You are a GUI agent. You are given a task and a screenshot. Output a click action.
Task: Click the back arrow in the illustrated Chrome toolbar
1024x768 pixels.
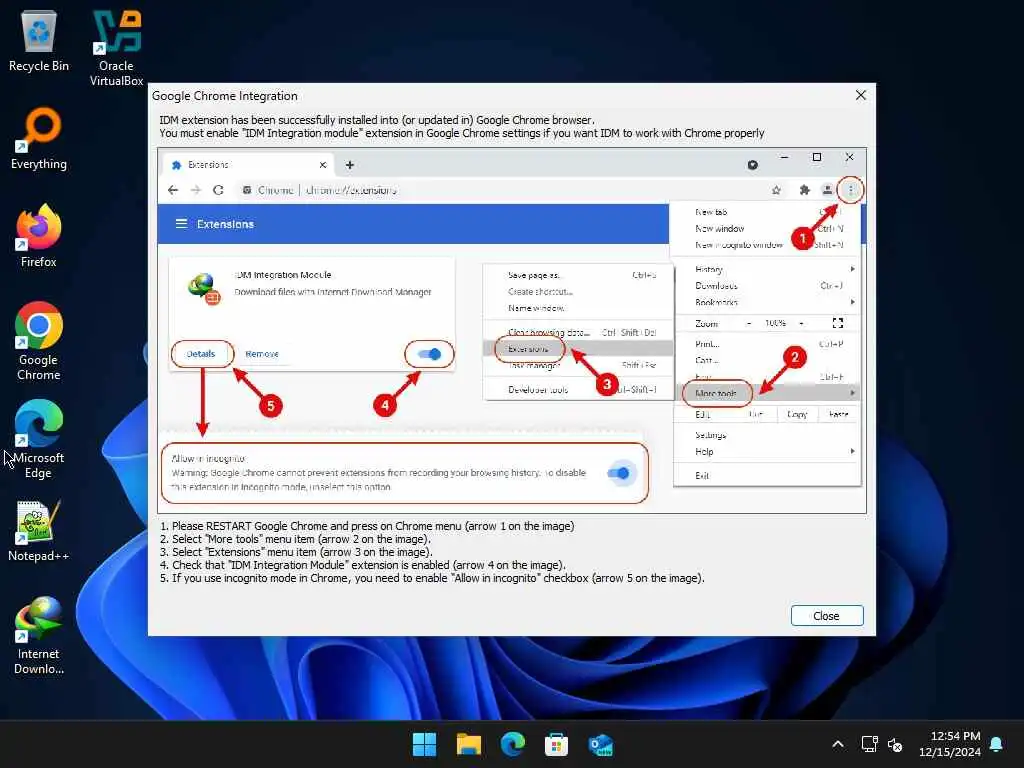coord(173,190)
